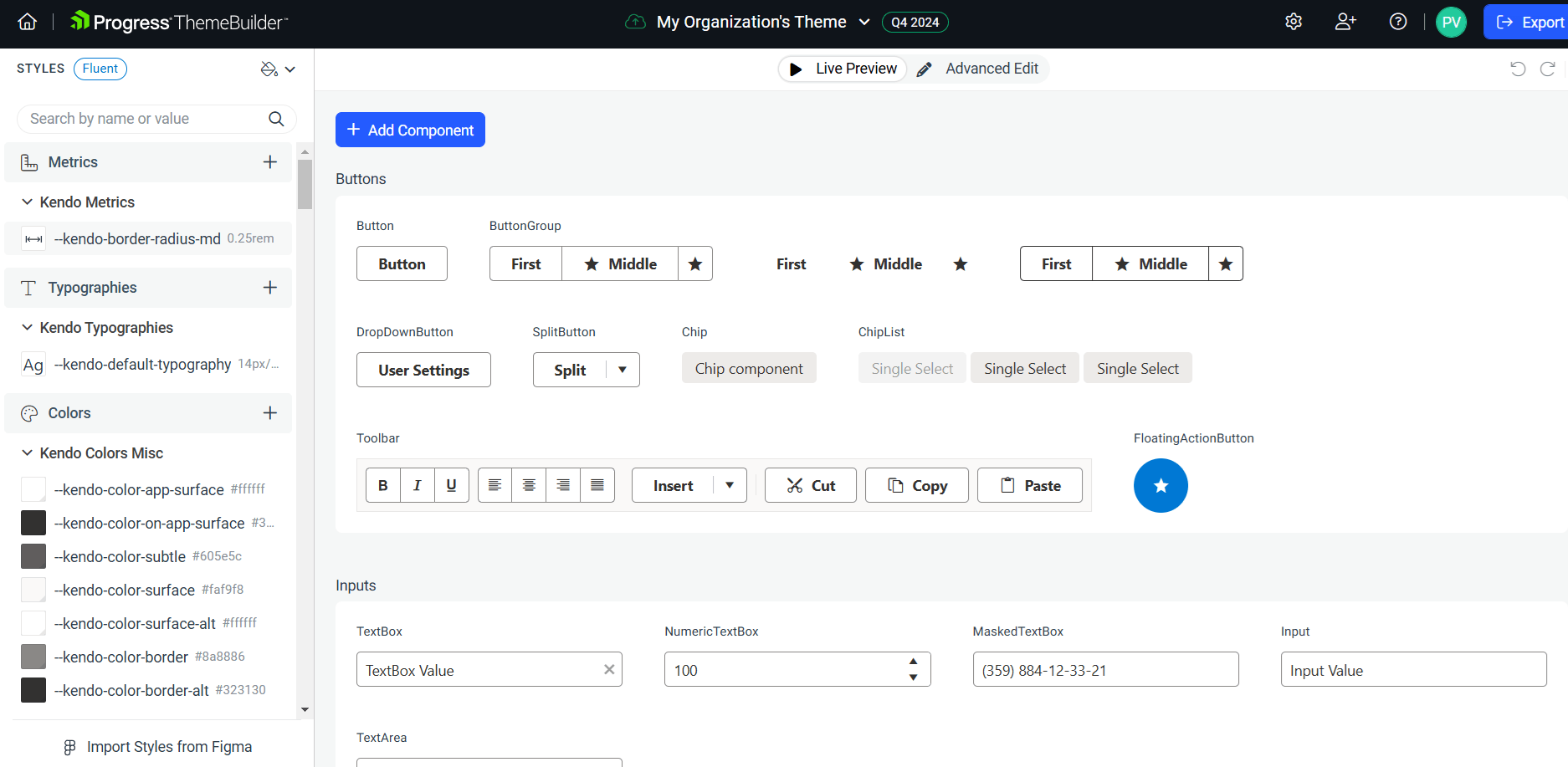
Task: Clear the TextBox value with X
Action: [x=609, y=669]
